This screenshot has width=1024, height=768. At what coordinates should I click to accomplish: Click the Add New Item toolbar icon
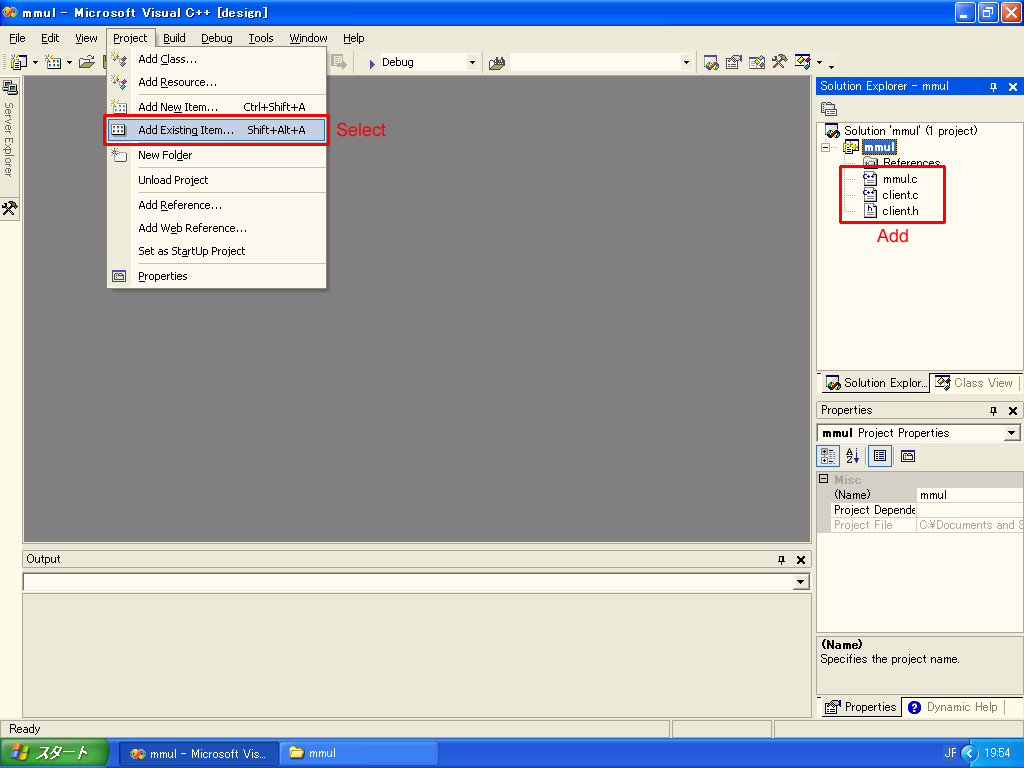tap(53, 62)
